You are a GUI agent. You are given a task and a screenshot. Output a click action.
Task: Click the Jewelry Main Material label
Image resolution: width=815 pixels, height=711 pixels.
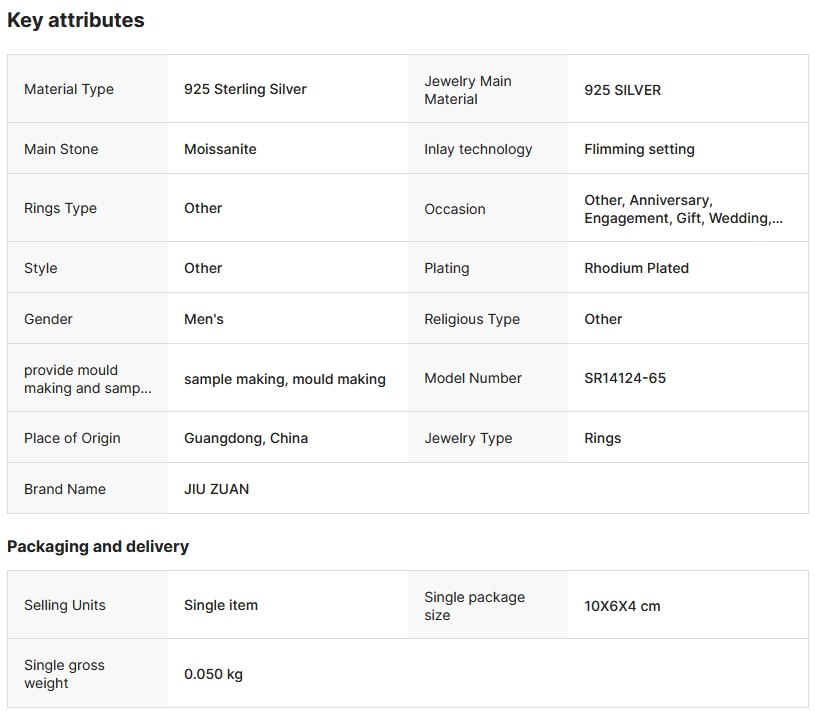pos(467,90)
